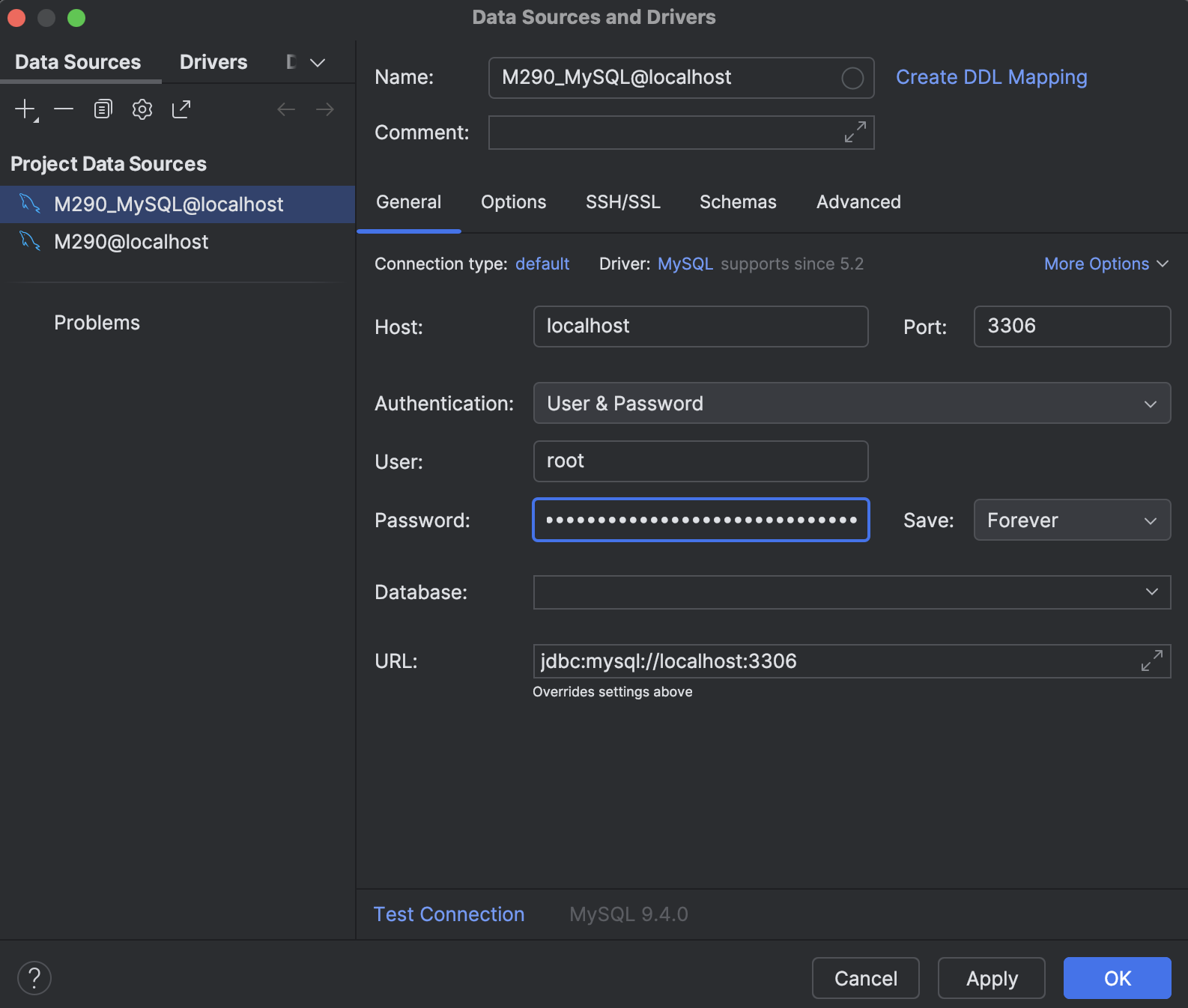Open the Authentication dropdown
This screenshot has height=1008, width=1188.
coord(852,403)
